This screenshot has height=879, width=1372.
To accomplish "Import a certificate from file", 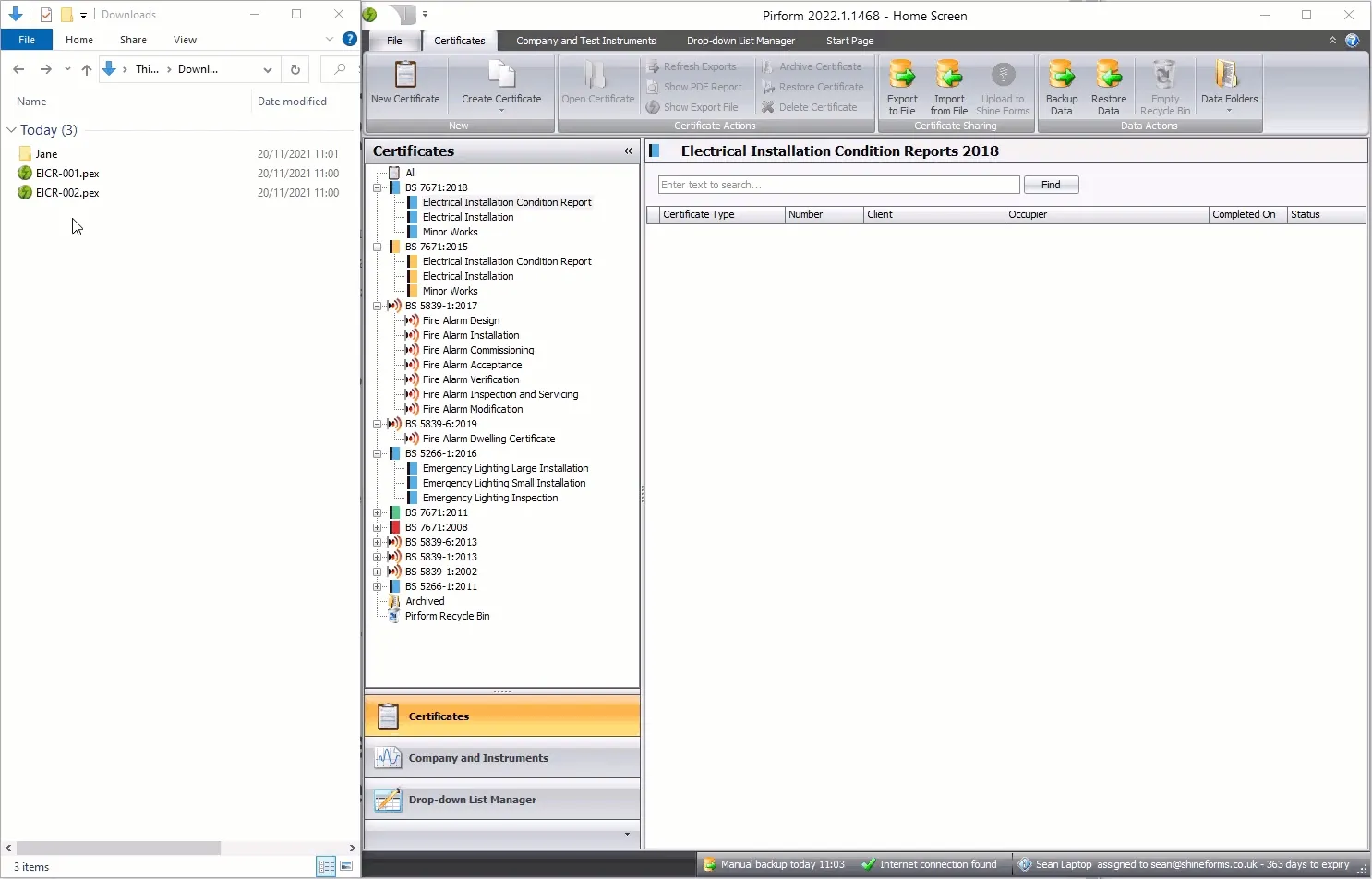I will click(948, 86).
